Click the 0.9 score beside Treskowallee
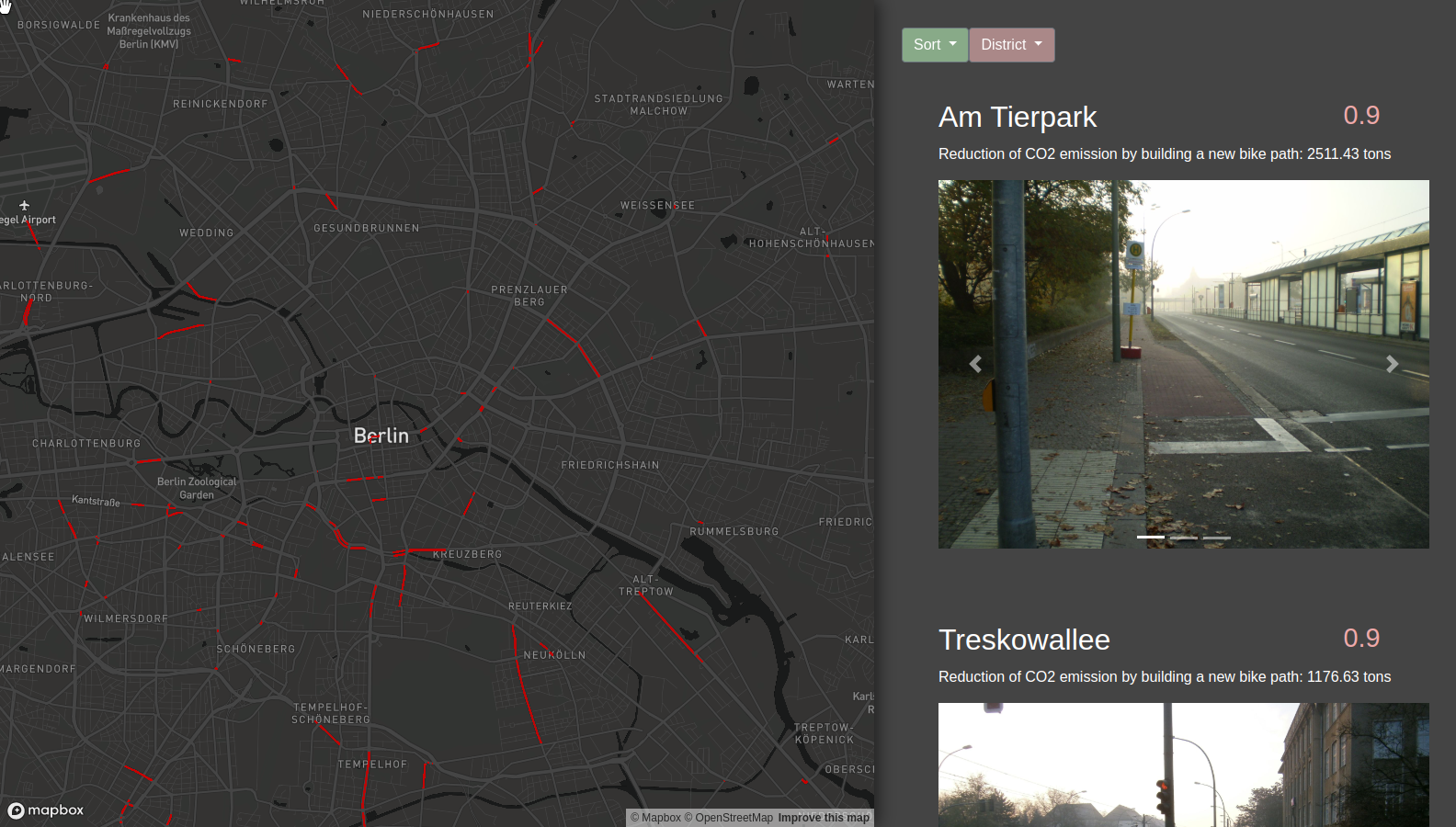 (x=1361, y=639)
